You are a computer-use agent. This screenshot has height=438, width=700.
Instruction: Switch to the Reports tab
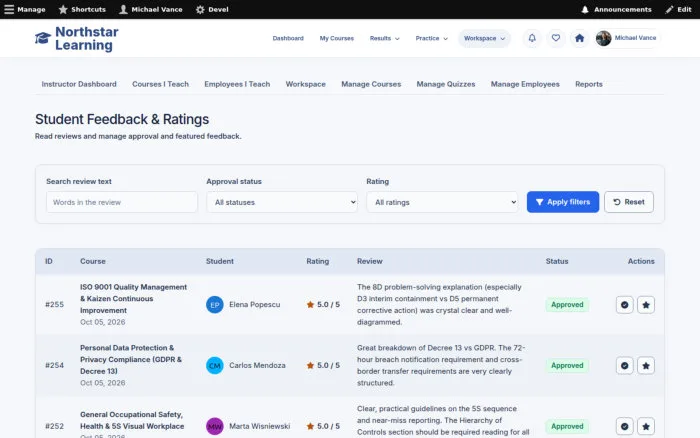(x=588, y=84)
